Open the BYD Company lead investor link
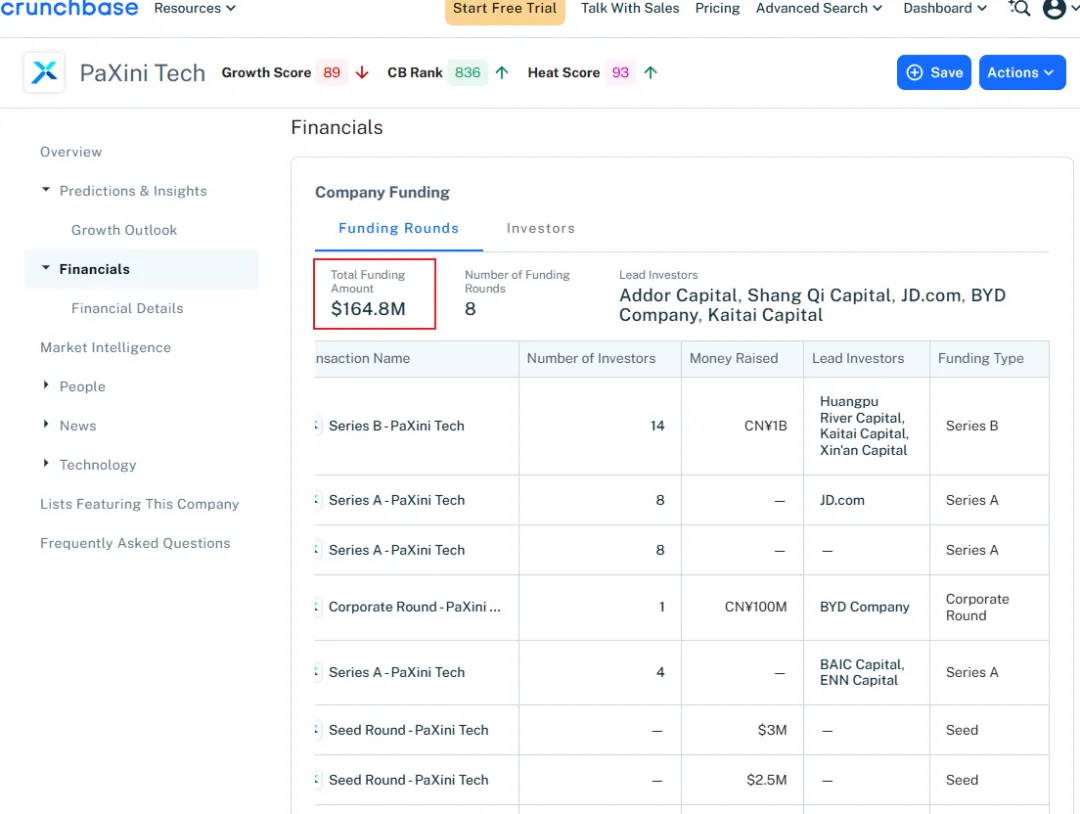 864,607
